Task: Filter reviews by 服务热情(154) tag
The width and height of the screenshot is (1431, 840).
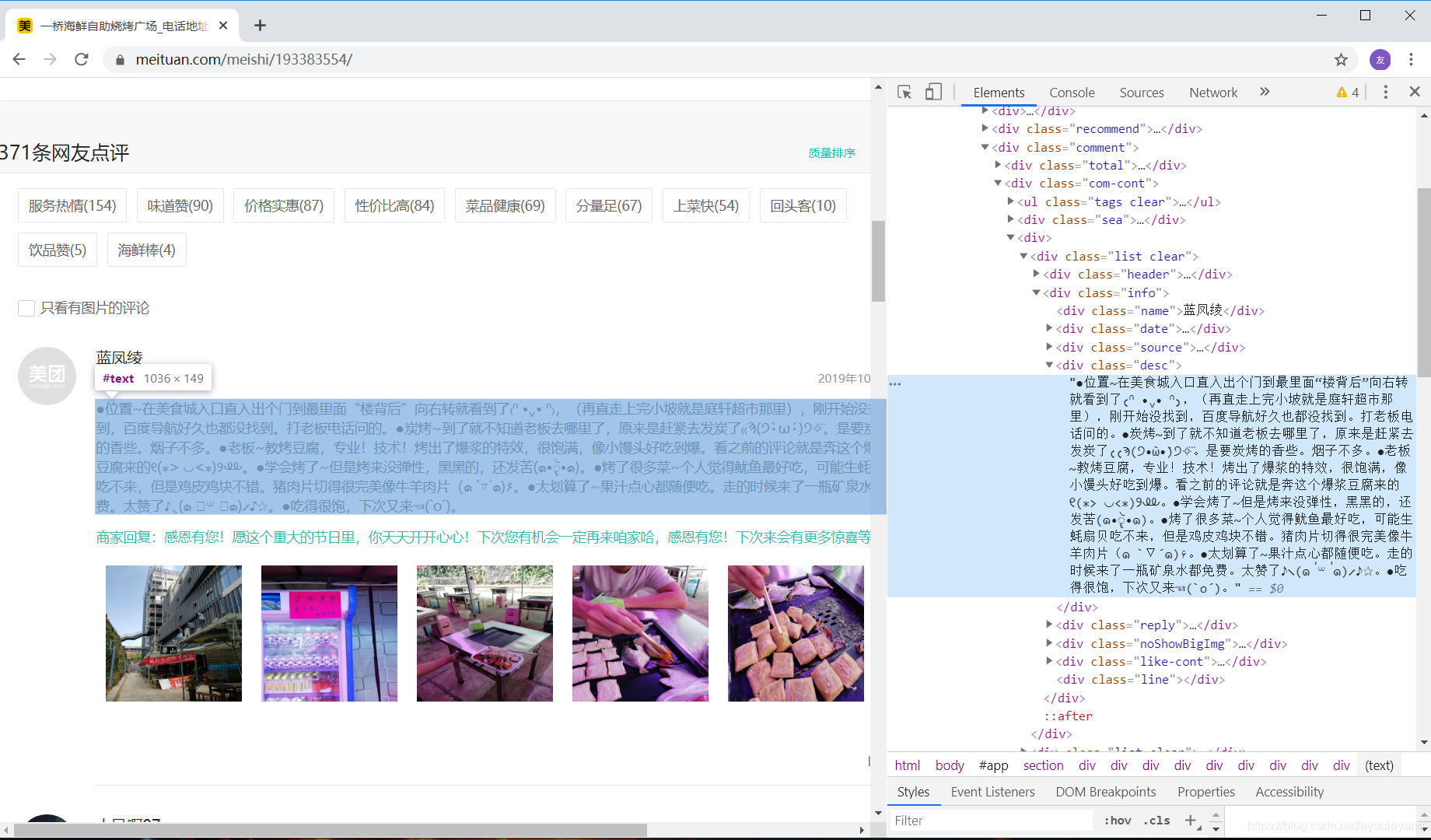Action: (x=72, y=205)
